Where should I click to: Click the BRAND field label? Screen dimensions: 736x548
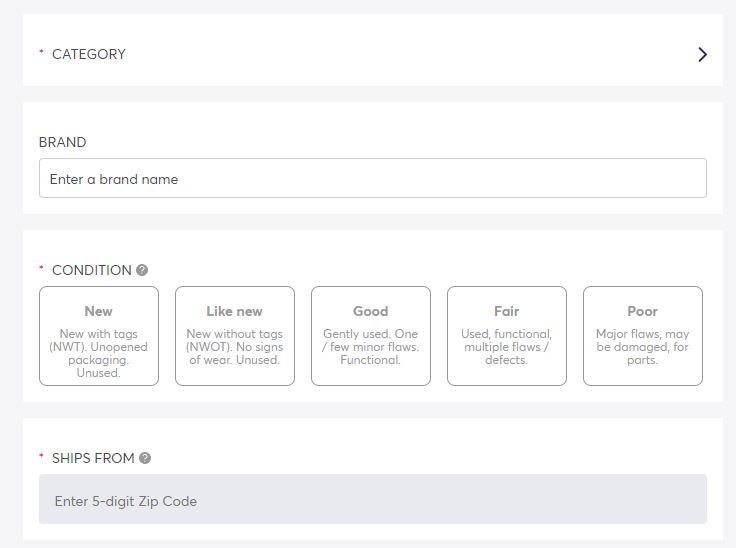(62, 142)
